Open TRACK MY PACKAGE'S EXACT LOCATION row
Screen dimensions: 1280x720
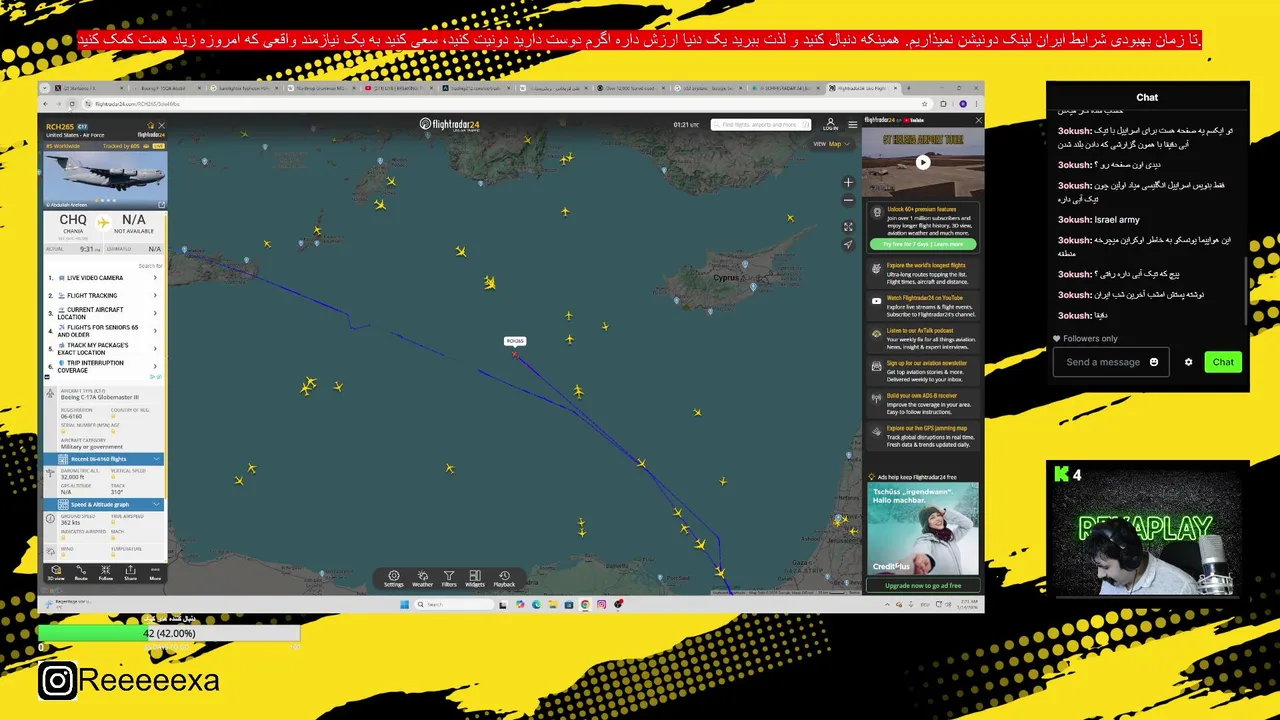click(104, 349)
